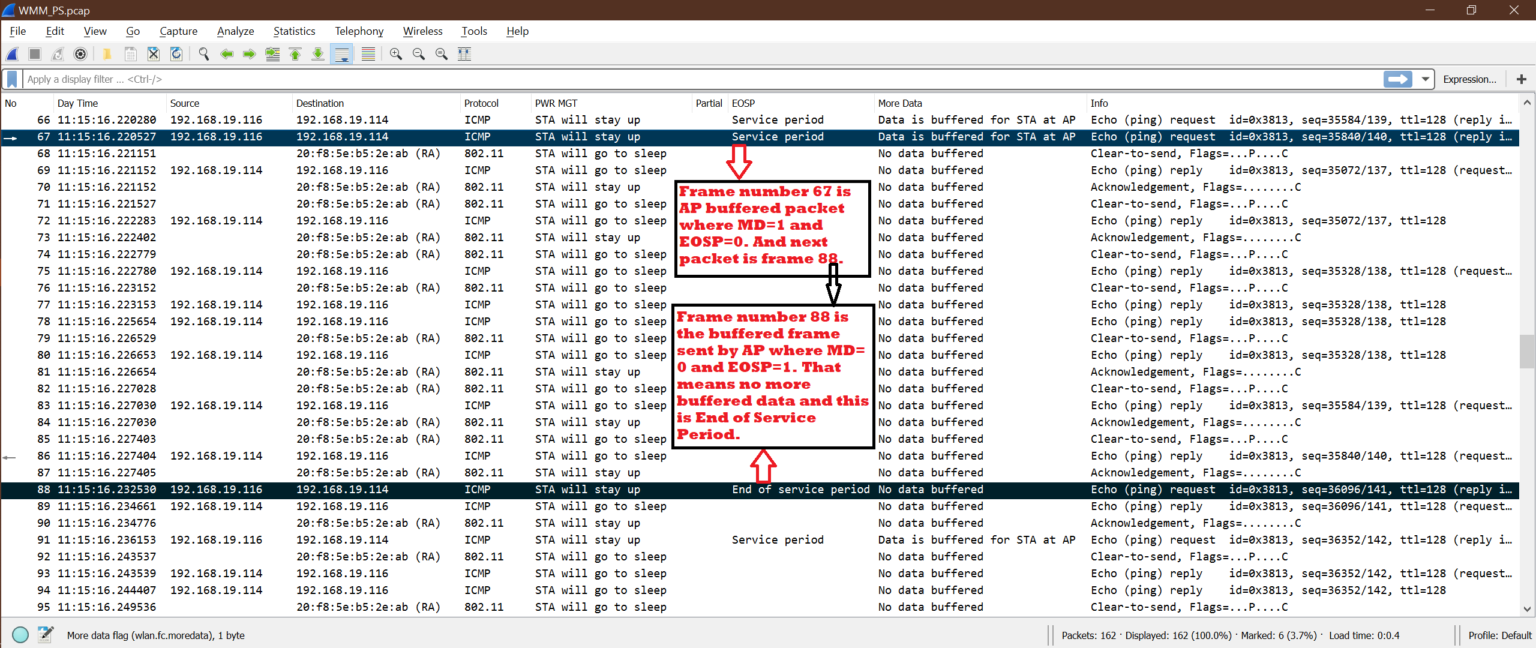The image size is (1536, 648).
Task: Select packet 95 Clear-to-send row
Action: click(760, 607)
